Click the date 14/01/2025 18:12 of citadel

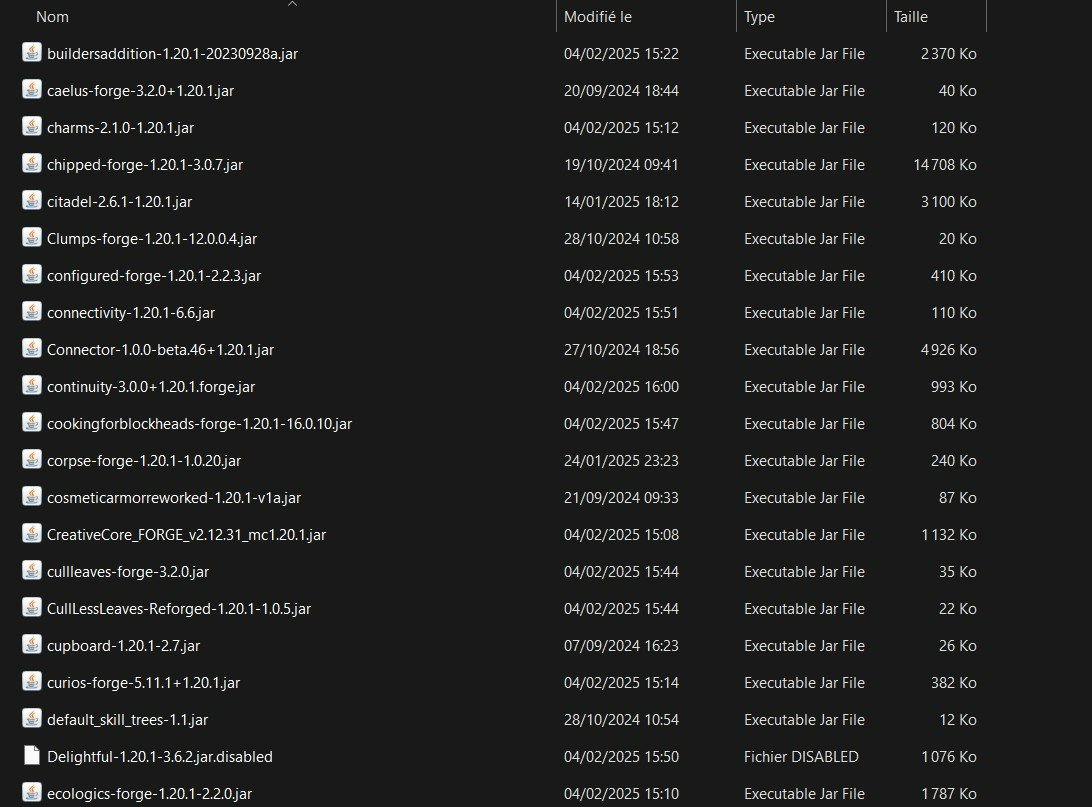(621, 201)
